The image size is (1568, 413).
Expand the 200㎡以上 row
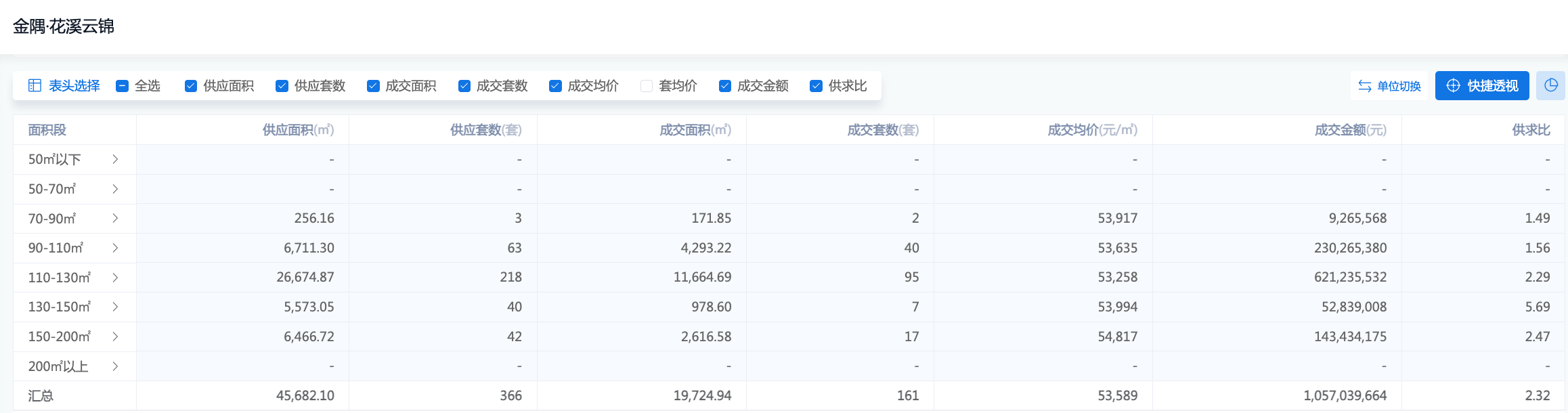click(x=115, y=366)
